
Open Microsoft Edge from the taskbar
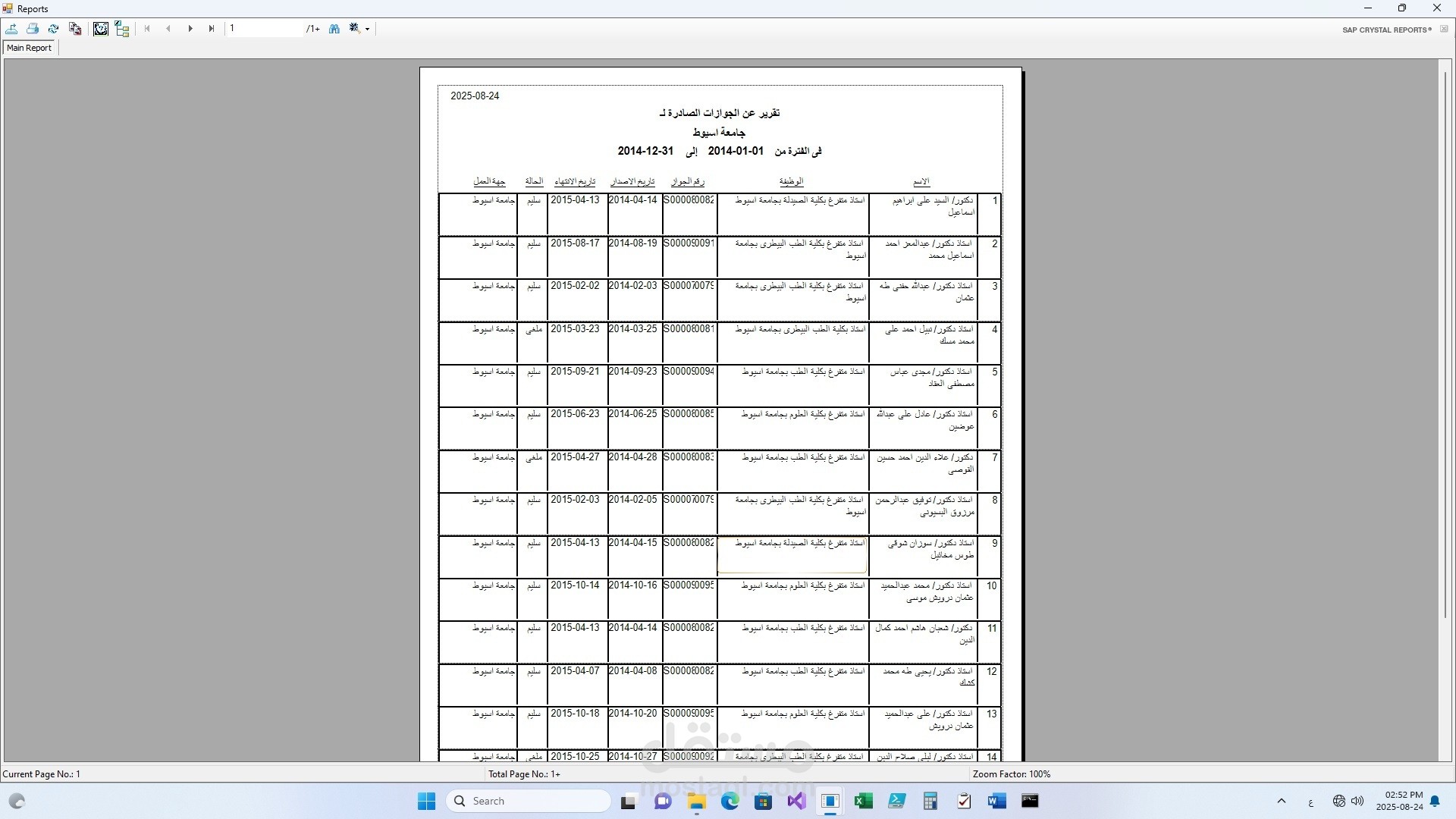click(x=730, y=802)
